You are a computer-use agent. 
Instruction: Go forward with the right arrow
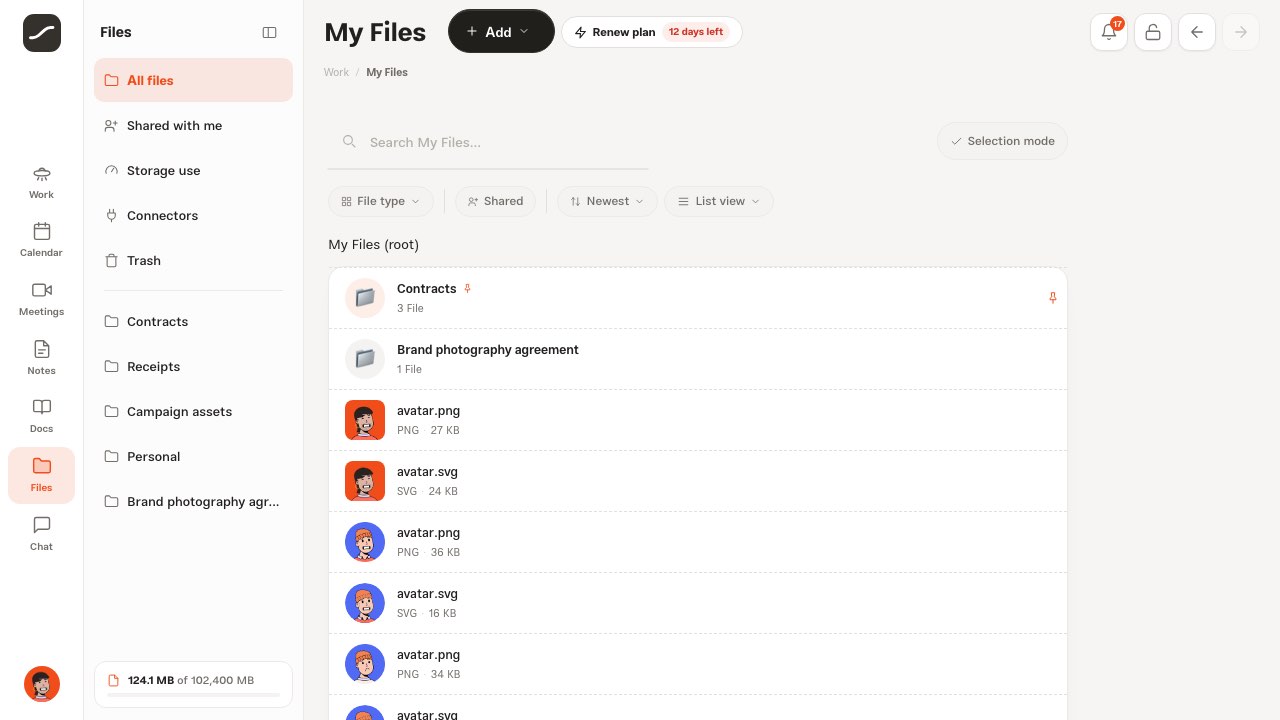pyautogui.click(x=1241, y=32)
